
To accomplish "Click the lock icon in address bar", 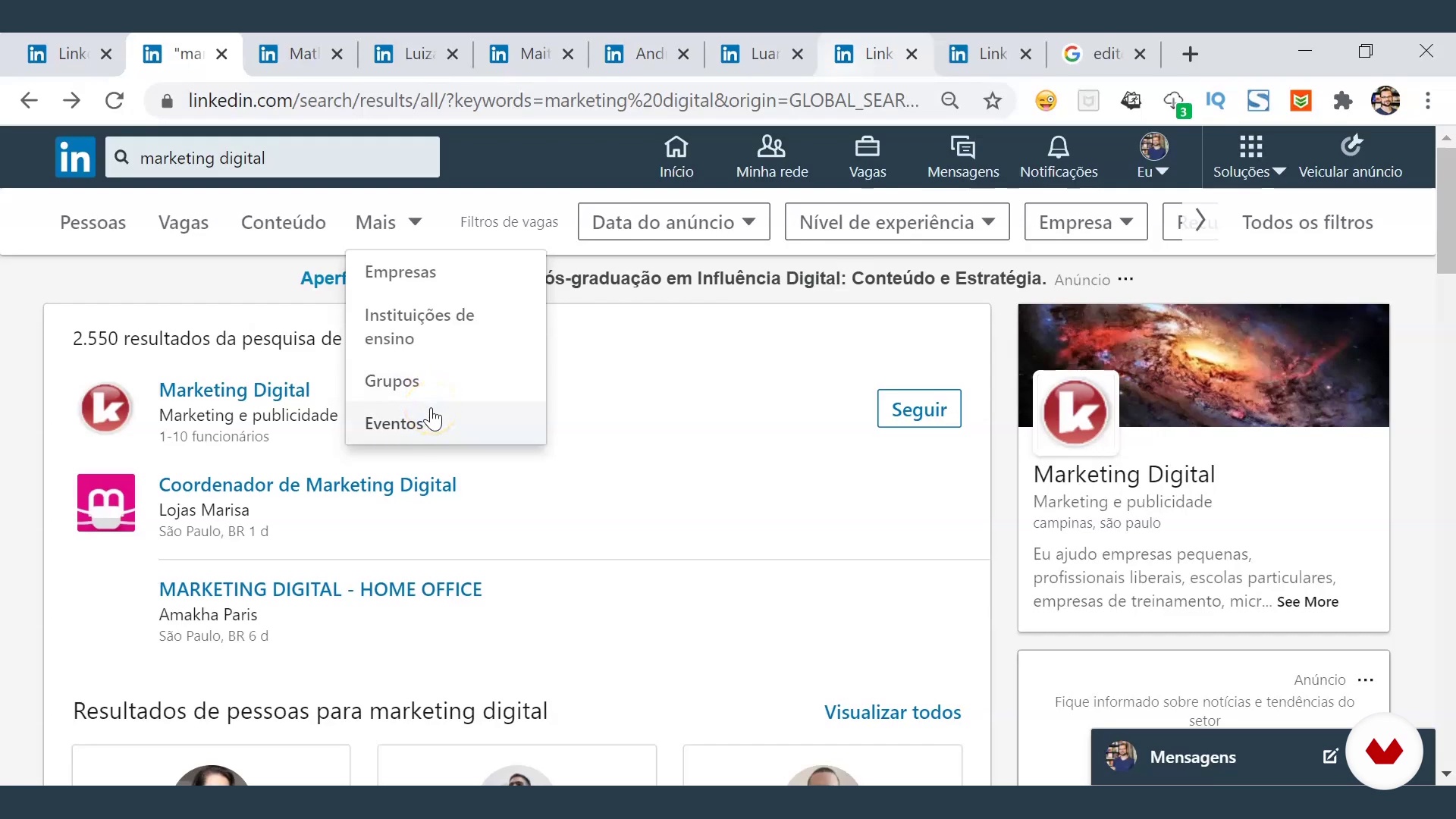I will tap(168, 100).
